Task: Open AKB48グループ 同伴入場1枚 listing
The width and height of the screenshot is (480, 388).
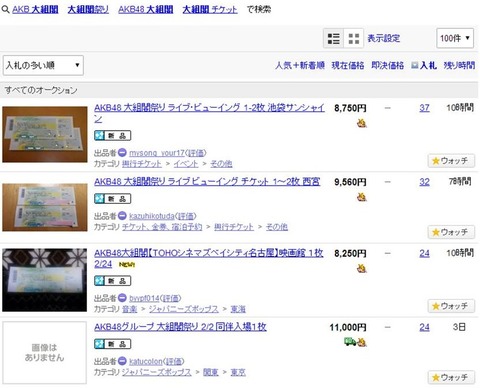Action: [180, 327]
